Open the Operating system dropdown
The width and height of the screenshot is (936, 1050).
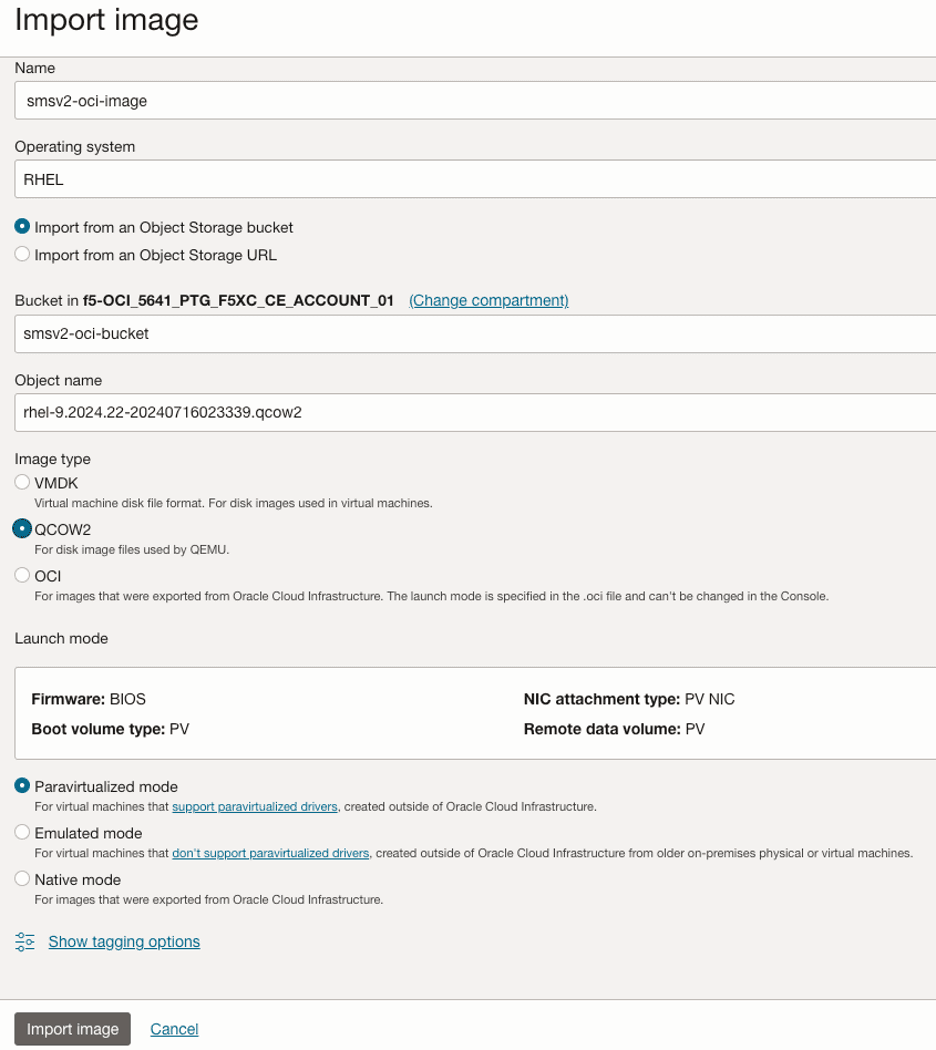point(475,180)
